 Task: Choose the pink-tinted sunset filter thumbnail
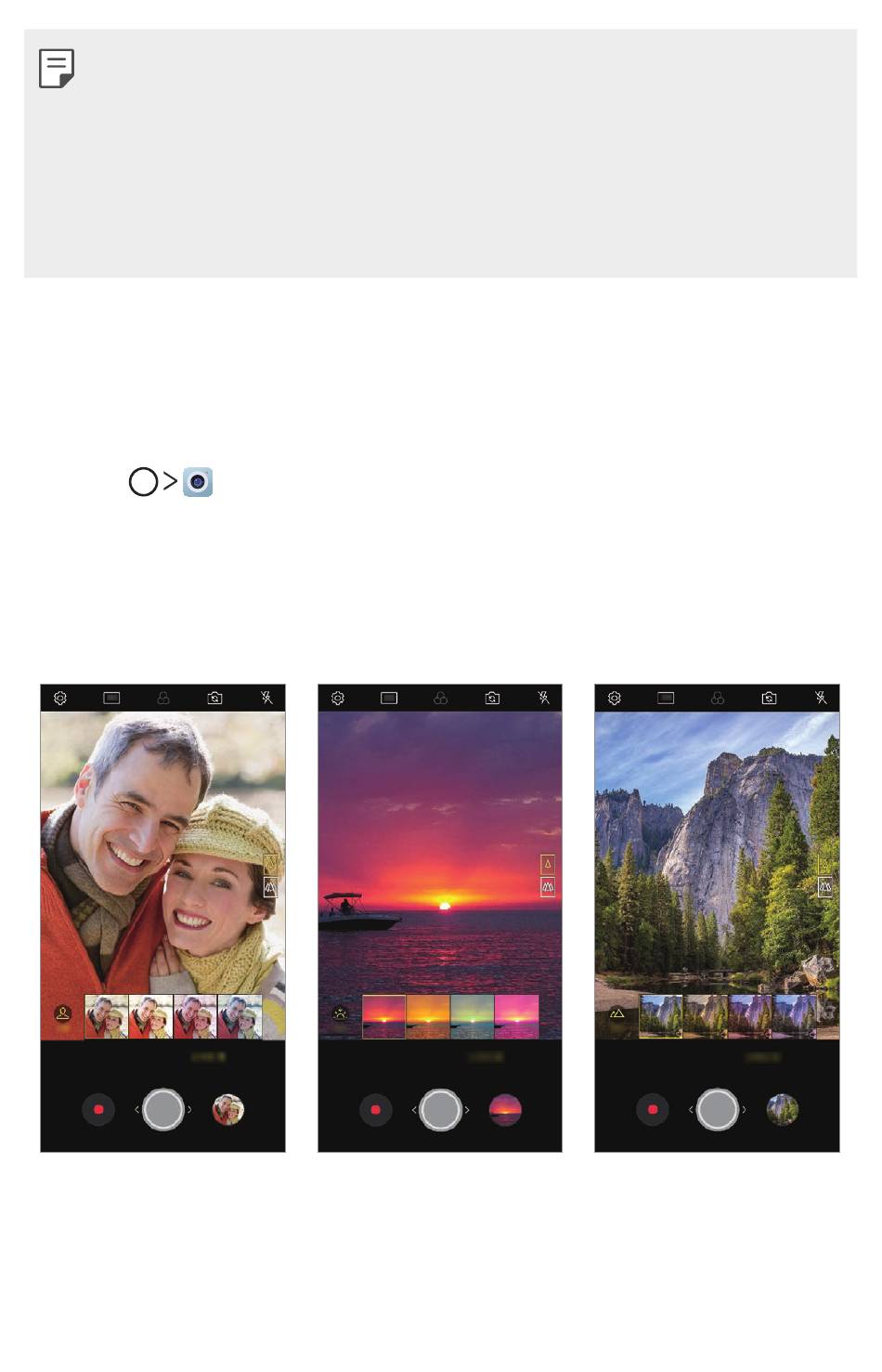coord(517,1016)
